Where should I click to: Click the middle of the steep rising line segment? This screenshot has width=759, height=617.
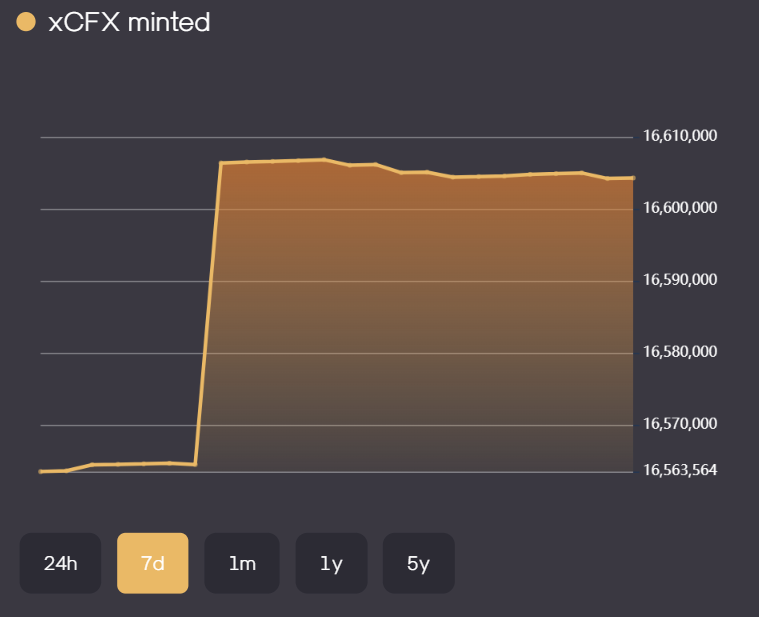(x=208, y=314)
